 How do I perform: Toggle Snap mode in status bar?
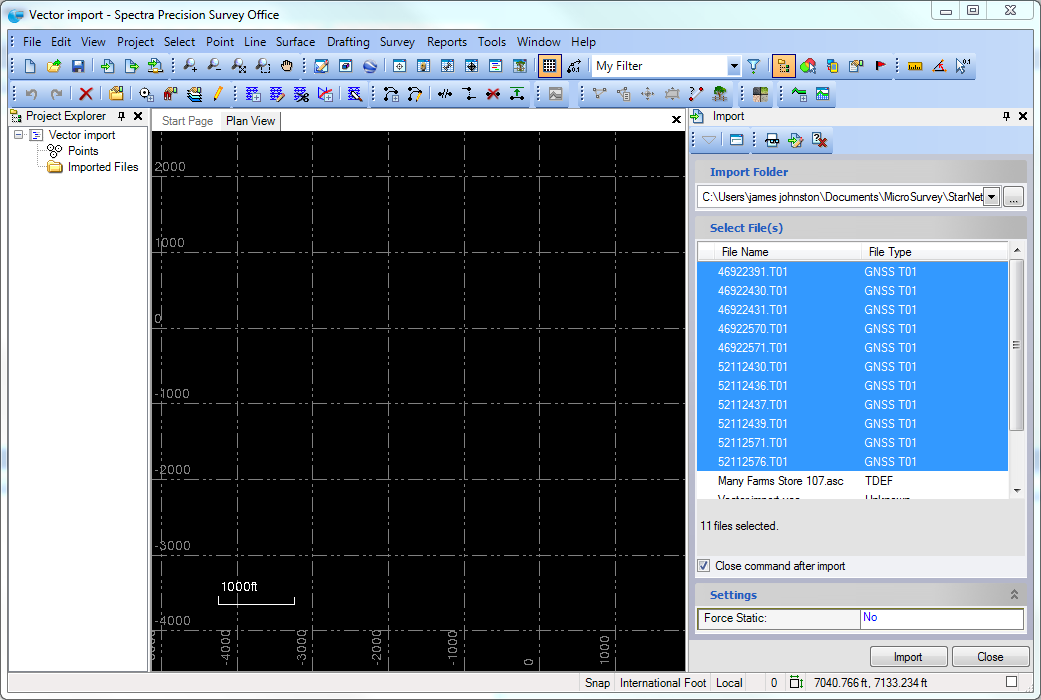pyautogui.click(x=597, y=683)
